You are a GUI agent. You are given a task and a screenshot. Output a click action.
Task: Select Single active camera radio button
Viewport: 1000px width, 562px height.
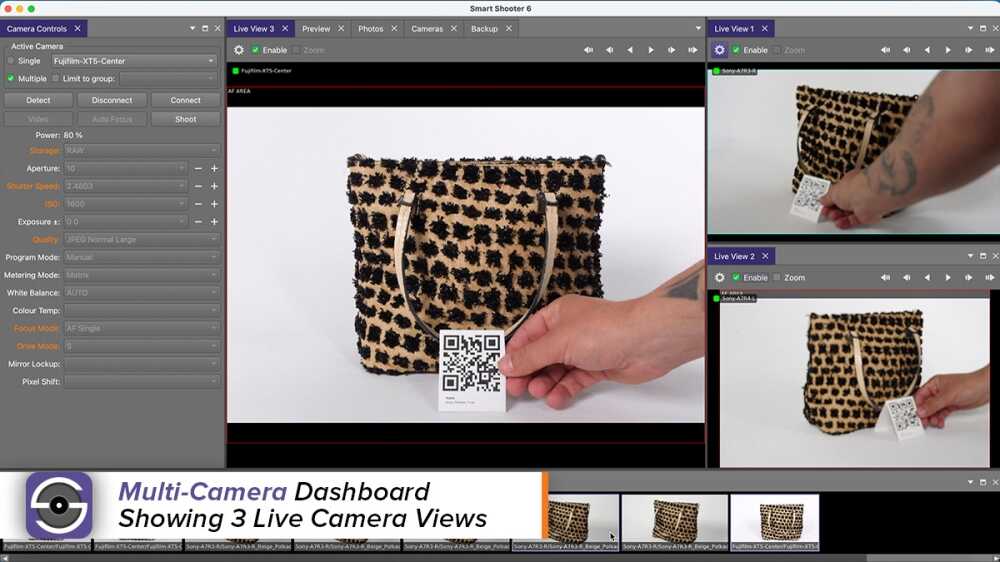tap(10, 61)
